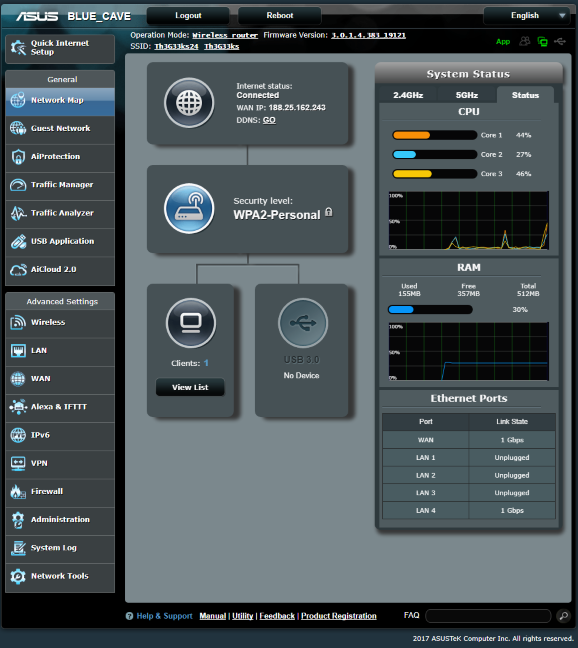Image resolution: width=578 pixels, height=648 pixels.
Task: Click the WAN IP 188.25.162.243 text
Action: click(297, 107)
